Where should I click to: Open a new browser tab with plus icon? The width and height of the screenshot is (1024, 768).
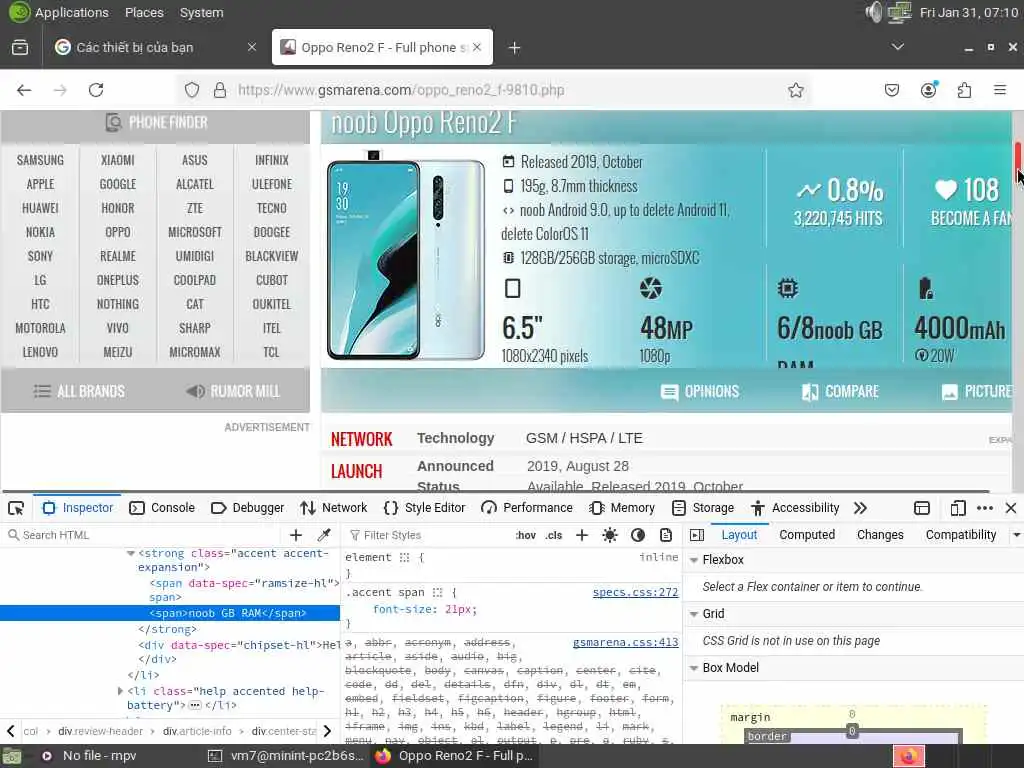[x=515, y=48]
